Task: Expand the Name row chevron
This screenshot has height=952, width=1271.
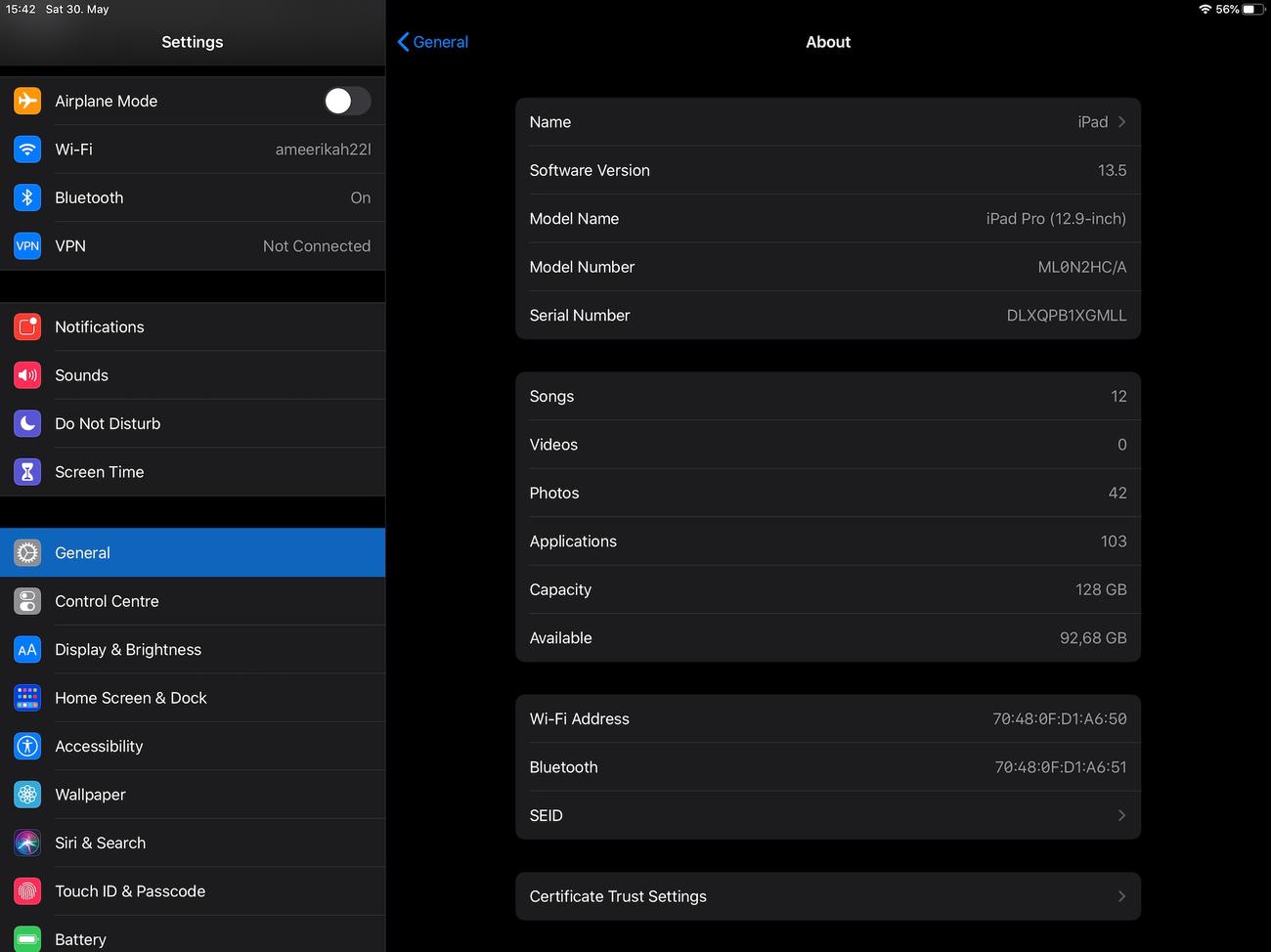Action: click(x=1121, y=122)
